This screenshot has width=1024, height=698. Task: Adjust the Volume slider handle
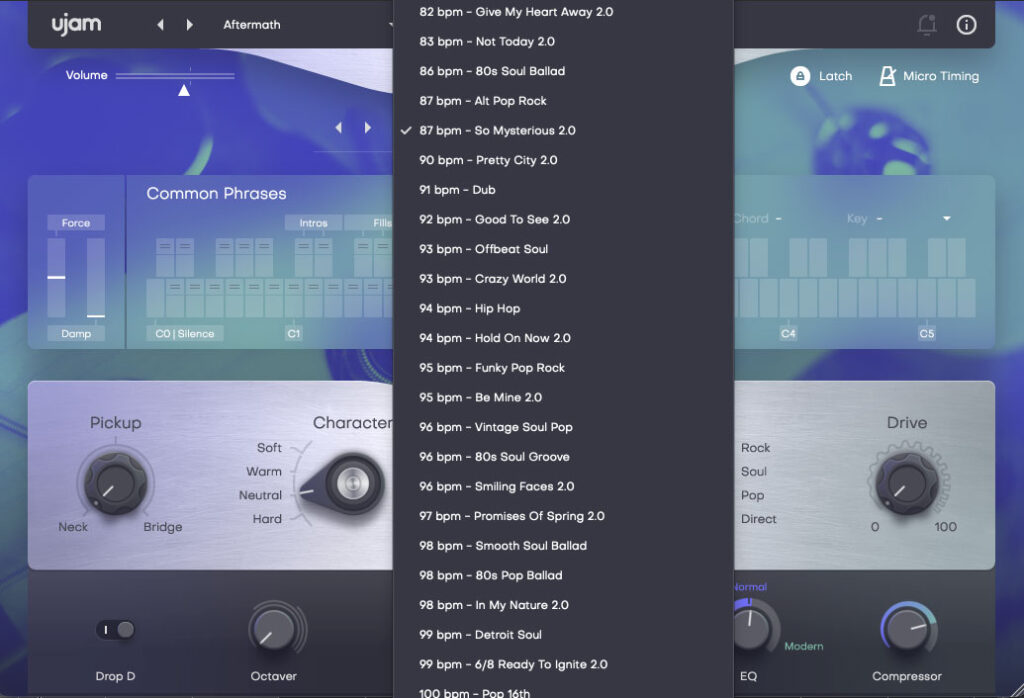tap(184, 90)
